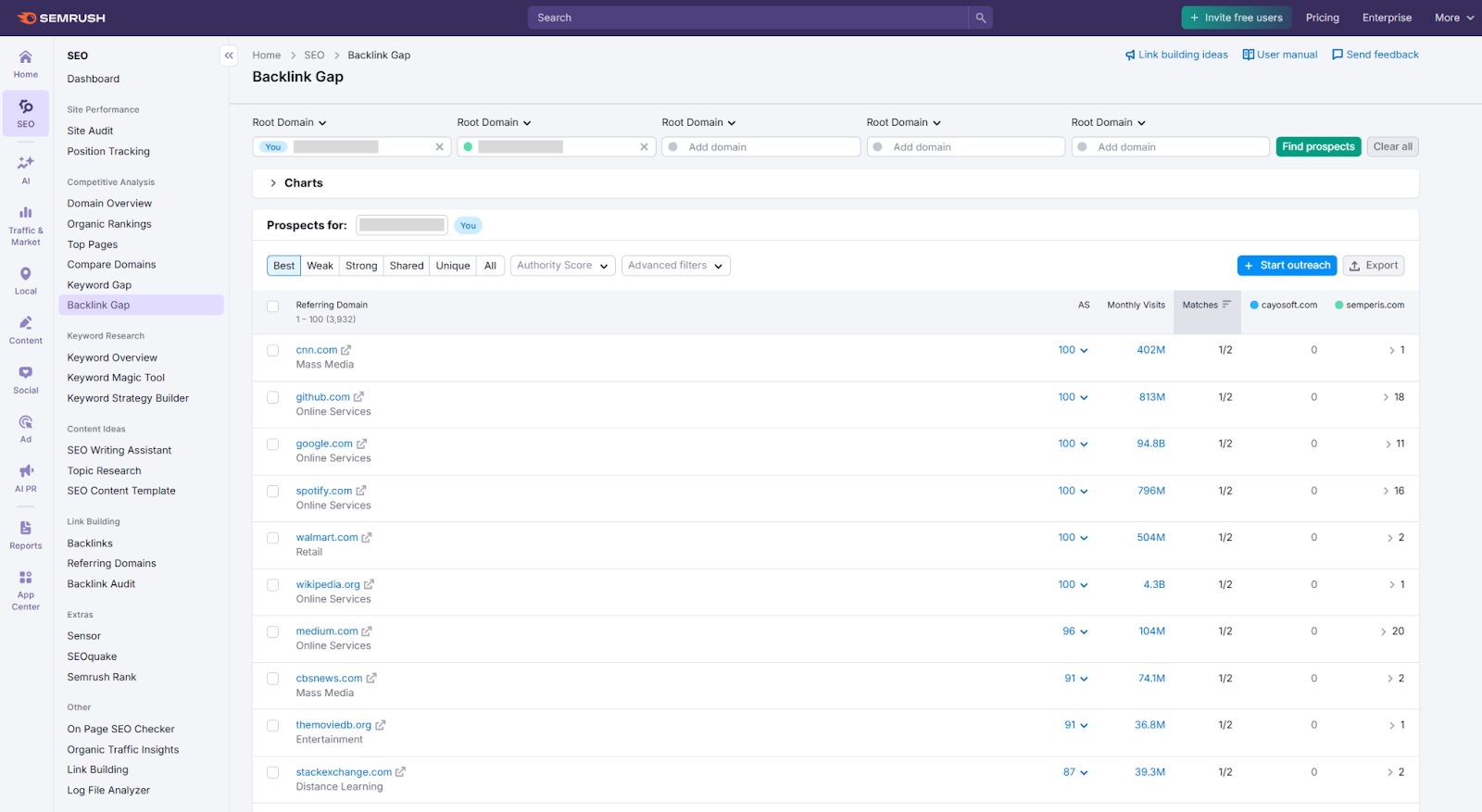This screenshot has height=812, width=1482.
Task: Check the spotify.com row checkbox
Action: click(x=273, y=492)
